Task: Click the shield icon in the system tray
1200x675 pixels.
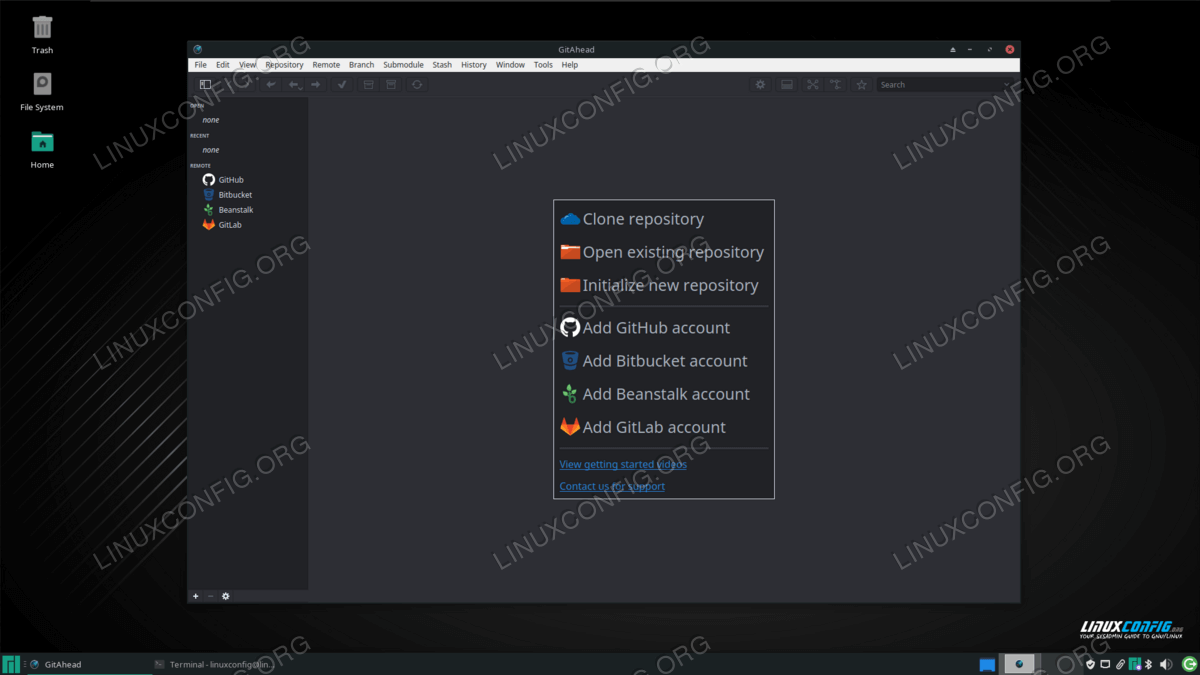Action: (x=1090, y=664)
